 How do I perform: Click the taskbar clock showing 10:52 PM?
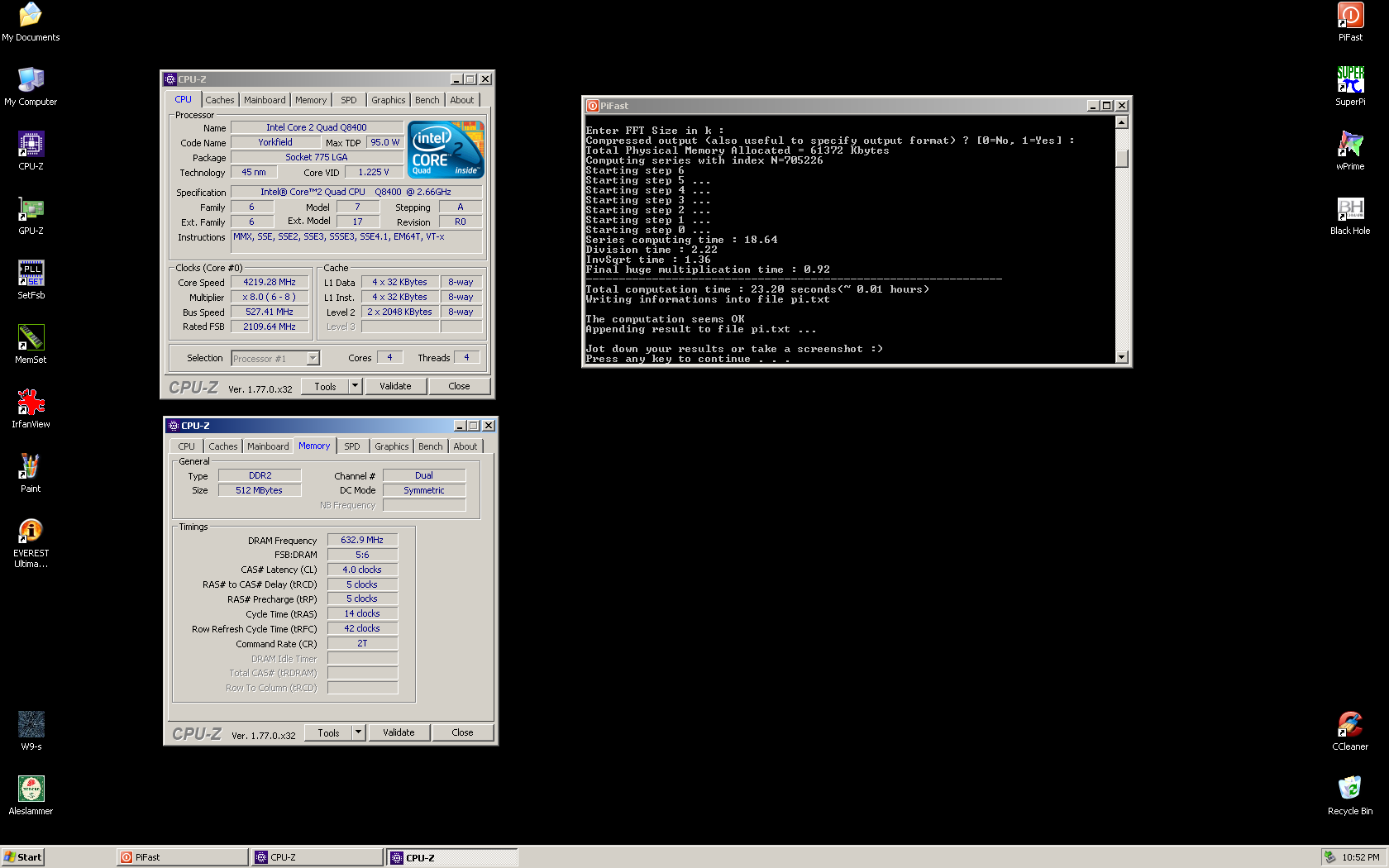click(1361, 857)
